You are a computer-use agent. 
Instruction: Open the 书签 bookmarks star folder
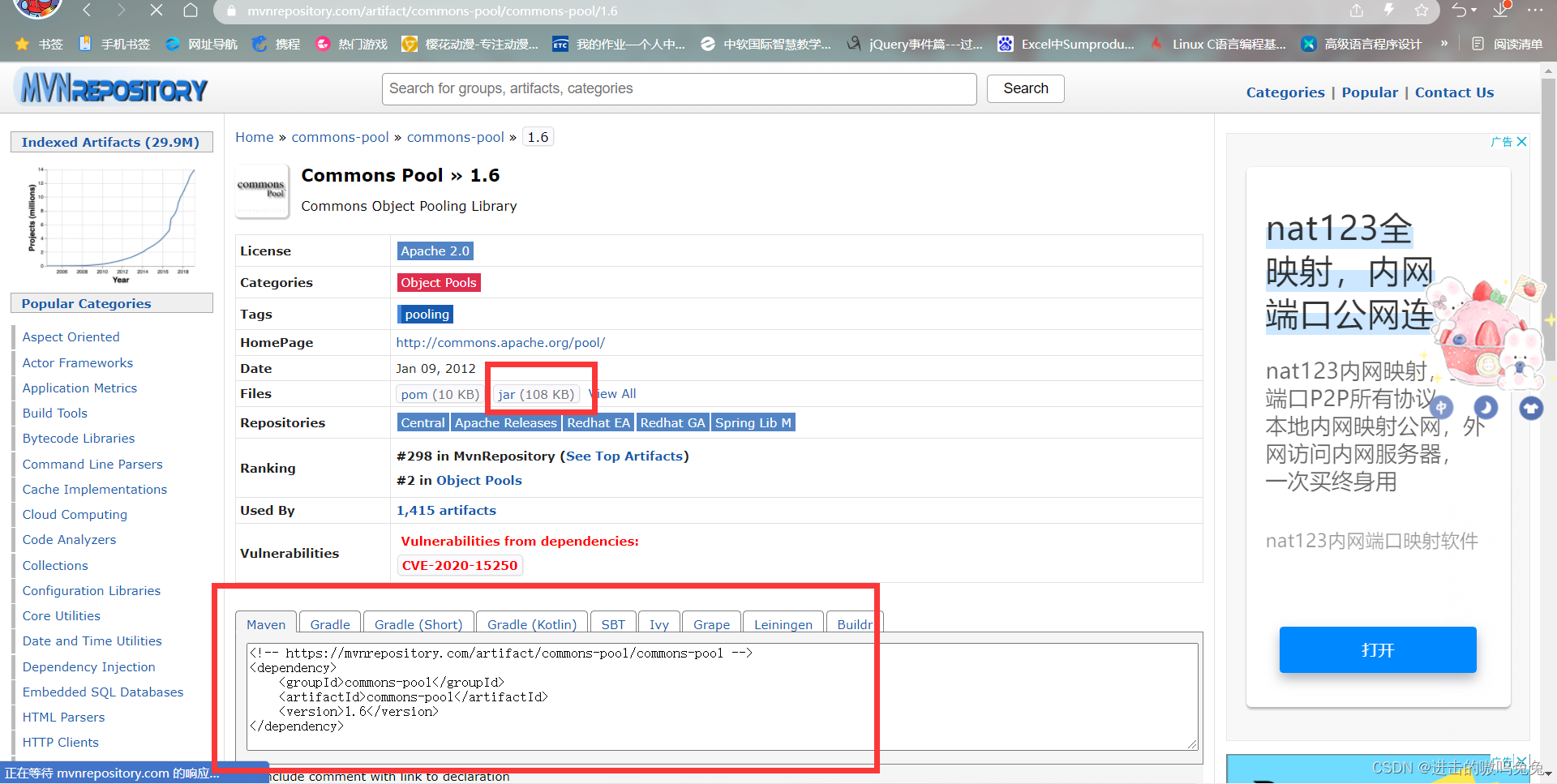pyautogui.click(x=39, y=44)
